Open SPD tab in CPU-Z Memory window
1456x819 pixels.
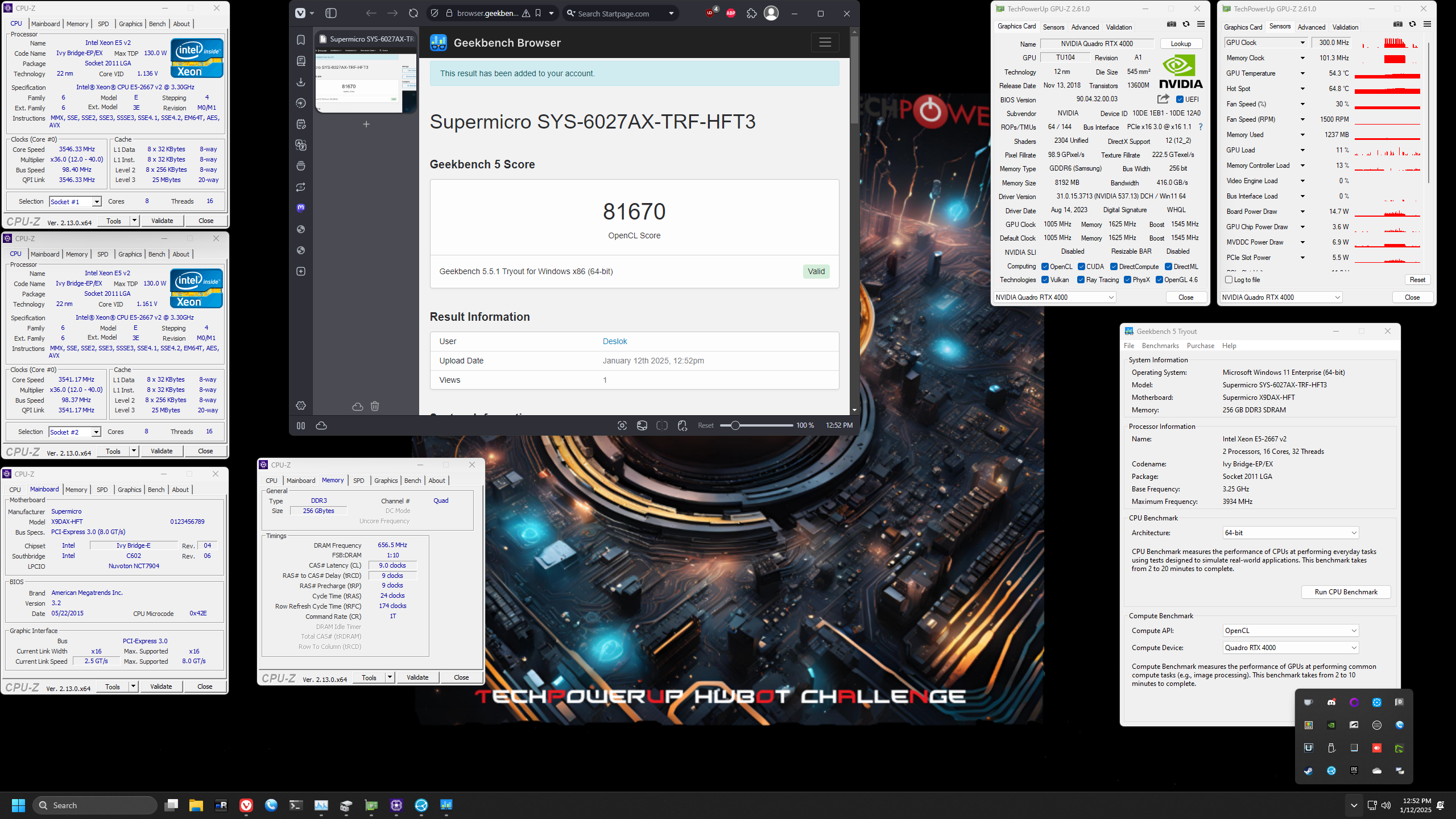click(359, 481)
